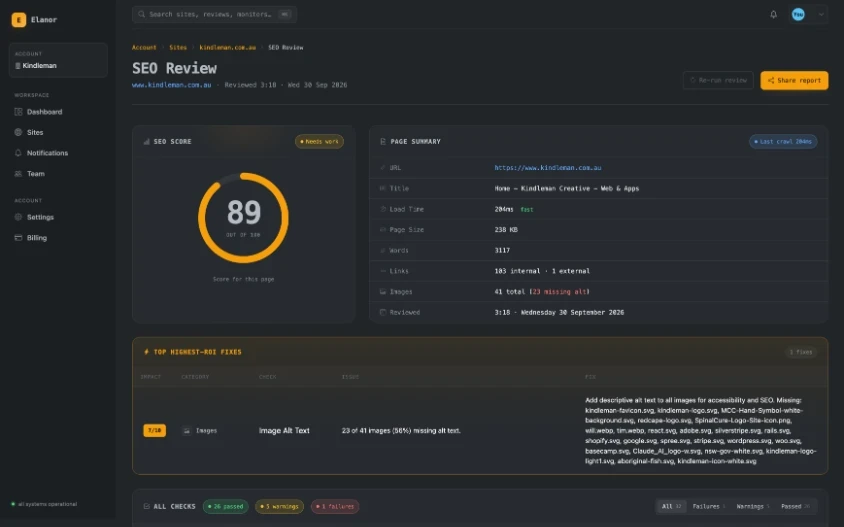The width and height of the screenshot is (844, 527).
Task: Click the image icon beside Images row
Action: 383,292
